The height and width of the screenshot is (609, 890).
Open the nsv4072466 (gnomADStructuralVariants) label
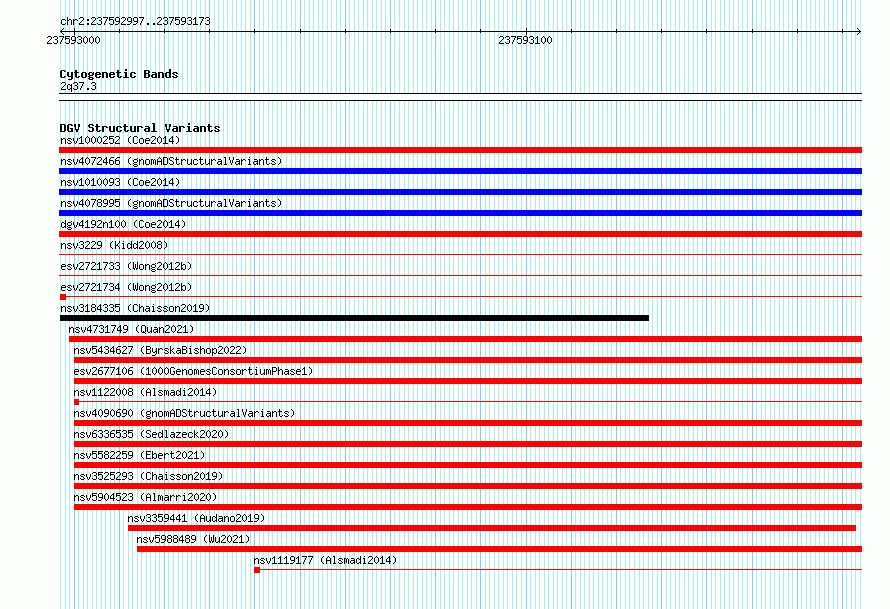171,161
